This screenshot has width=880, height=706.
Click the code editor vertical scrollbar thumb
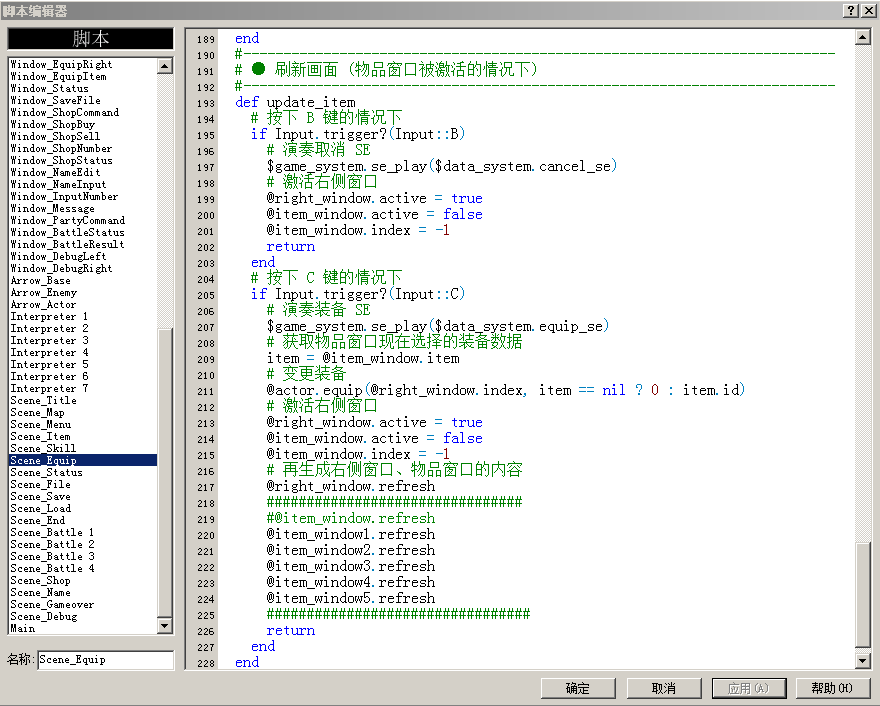pyautogui.click(x=863, y=594)
